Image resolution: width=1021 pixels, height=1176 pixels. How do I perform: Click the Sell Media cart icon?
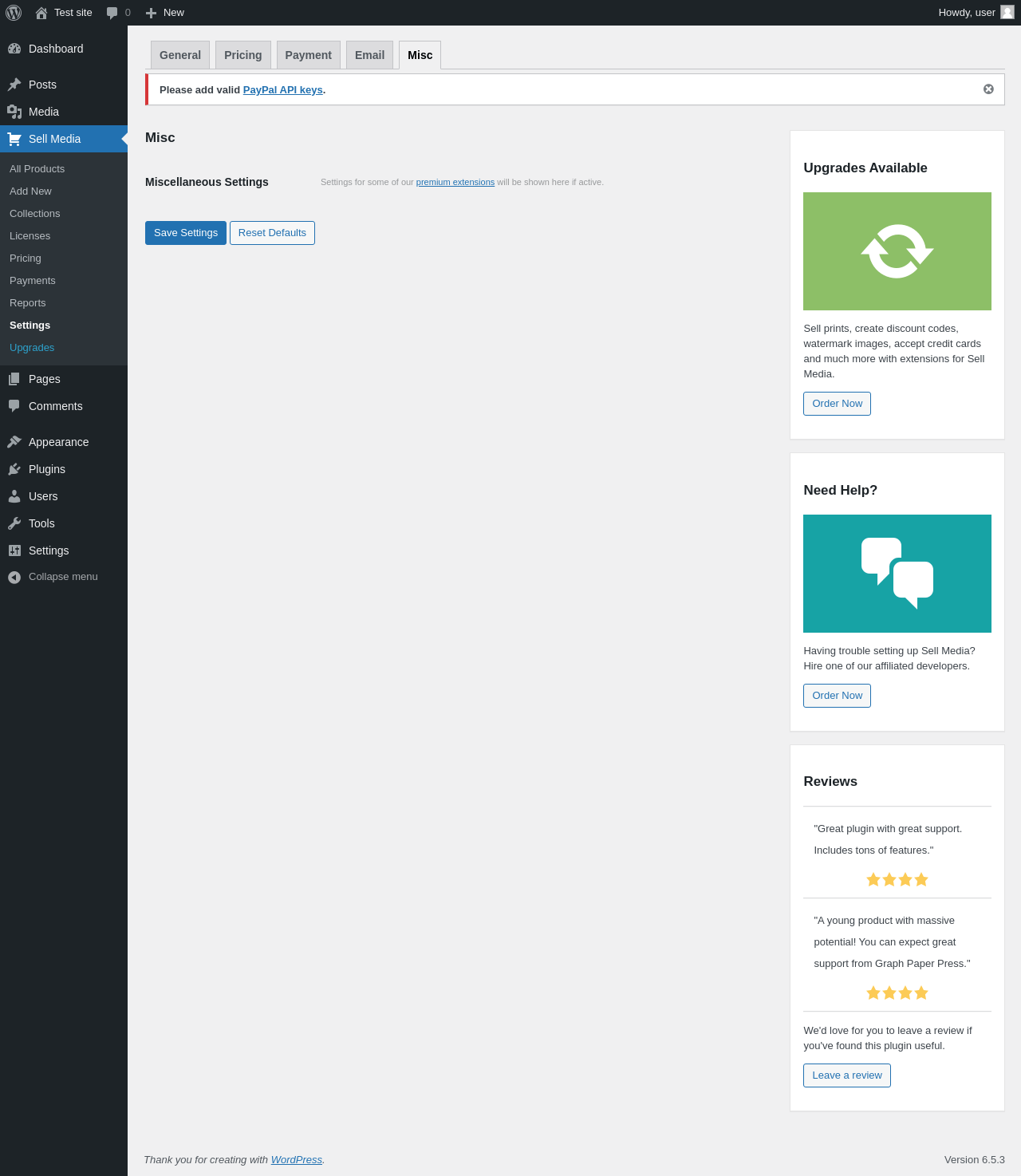point(14,139)
